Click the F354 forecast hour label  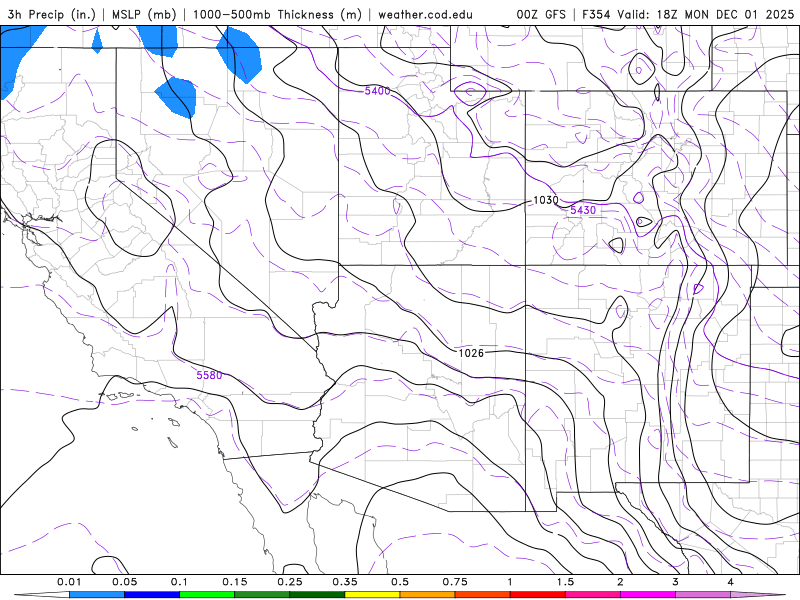(x=596, y=14)
